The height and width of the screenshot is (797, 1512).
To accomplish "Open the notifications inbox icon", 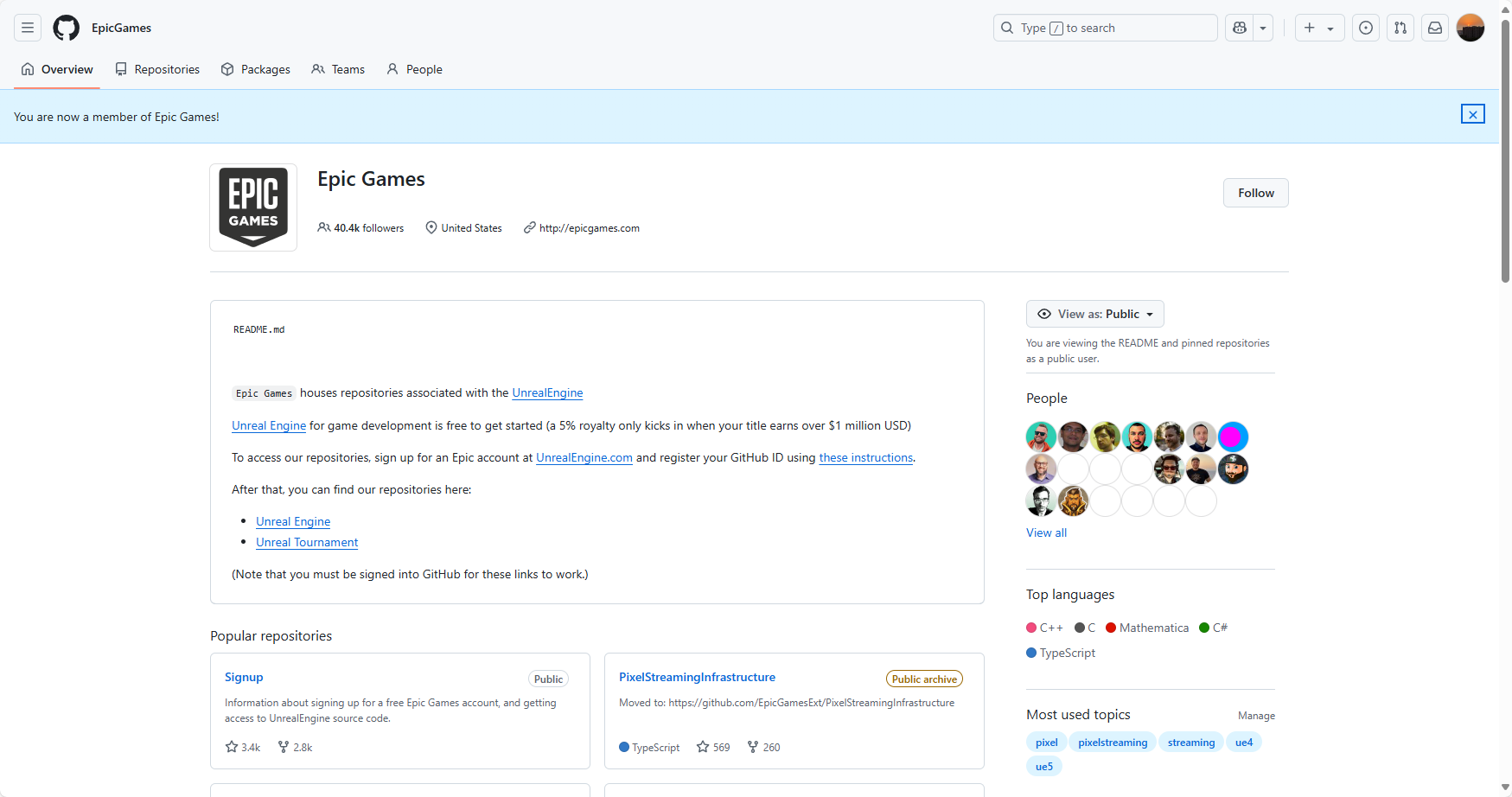I will [1435, 28].
